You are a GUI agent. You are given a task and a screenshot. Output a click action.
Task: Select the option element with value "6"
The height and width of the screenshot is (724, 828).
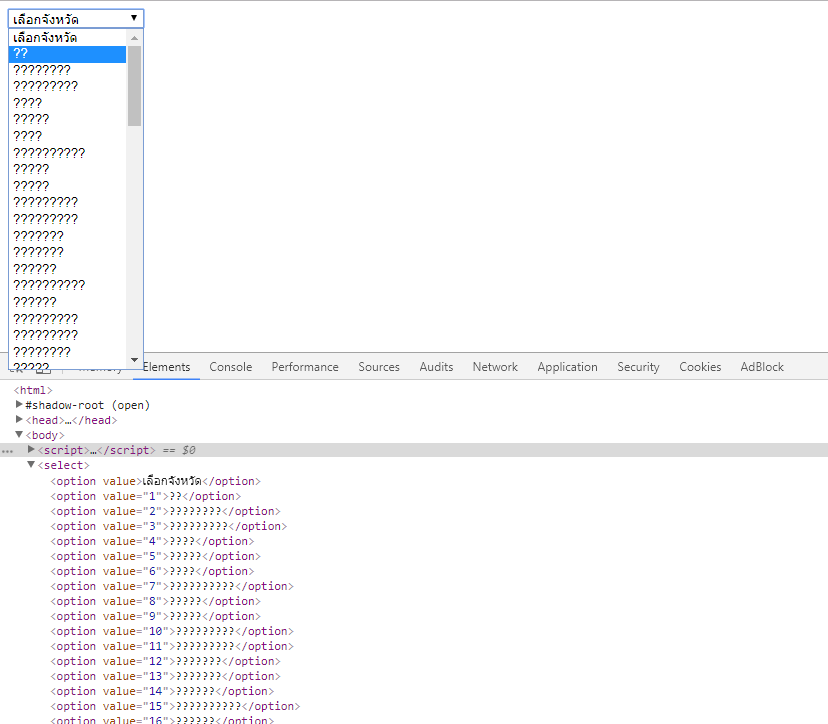pos(152,571)
